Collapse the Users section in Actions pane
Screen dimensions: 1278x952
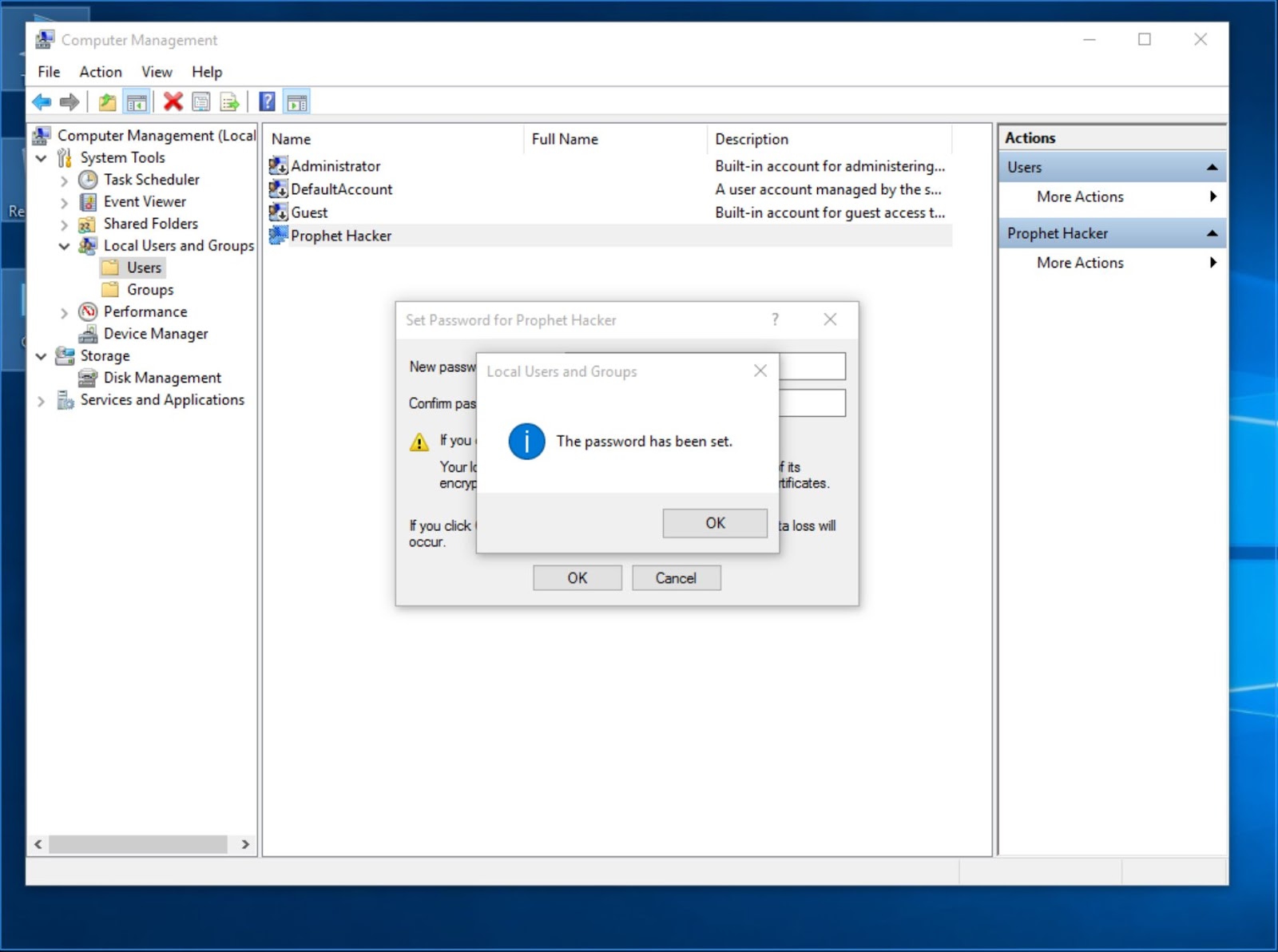[x=1213, y=167]
